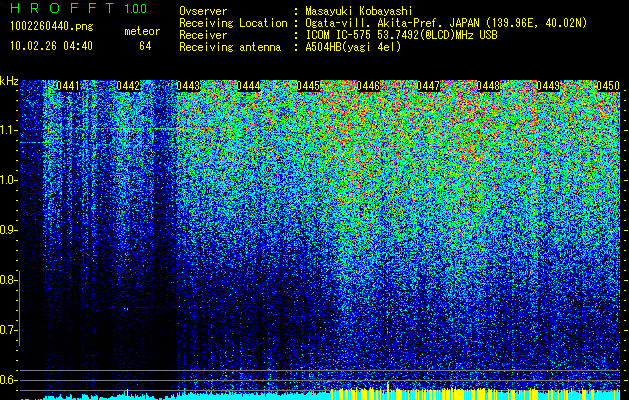Click the Receiving antenna field label
The image size is (629, 400).
230,47
